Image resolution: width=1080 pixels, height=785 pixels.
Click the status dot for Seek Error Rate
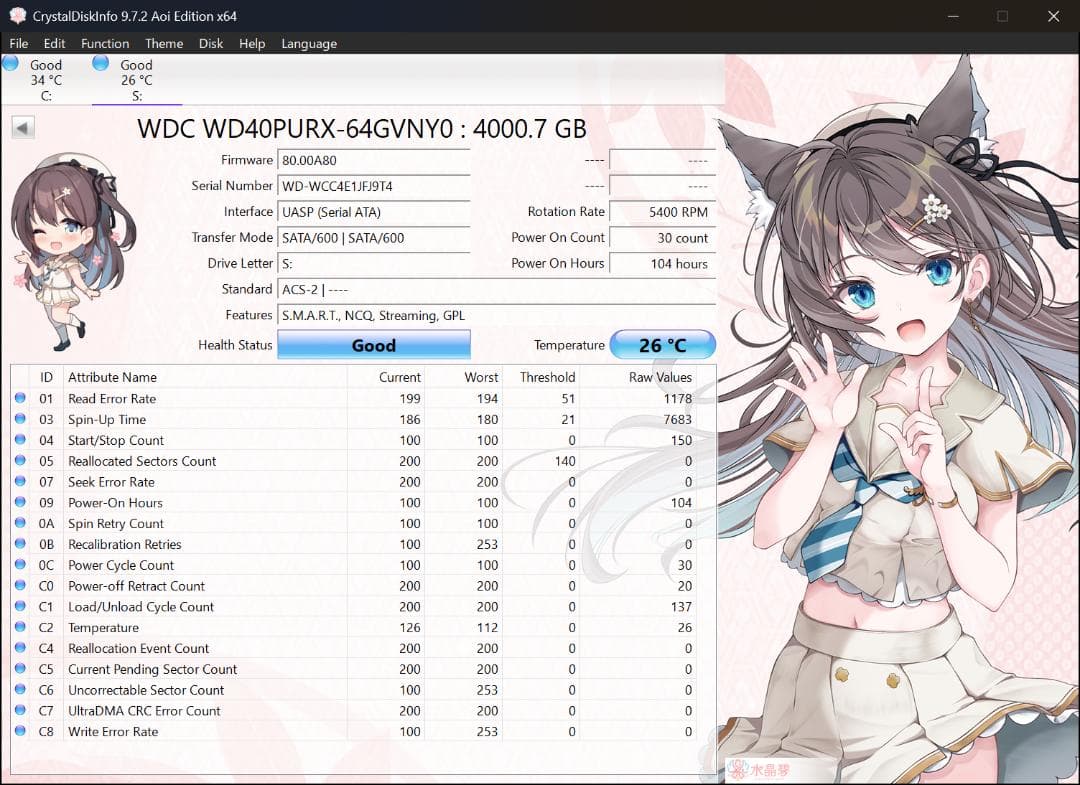20,481
